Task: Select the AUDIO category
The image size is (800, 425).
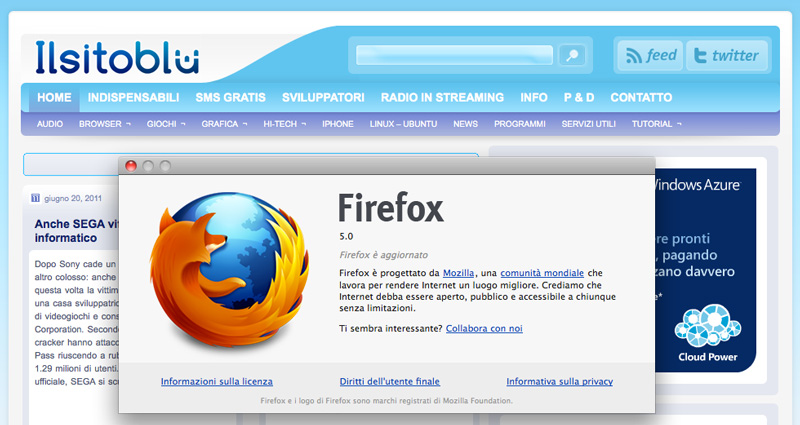Action: pos(49,124)
